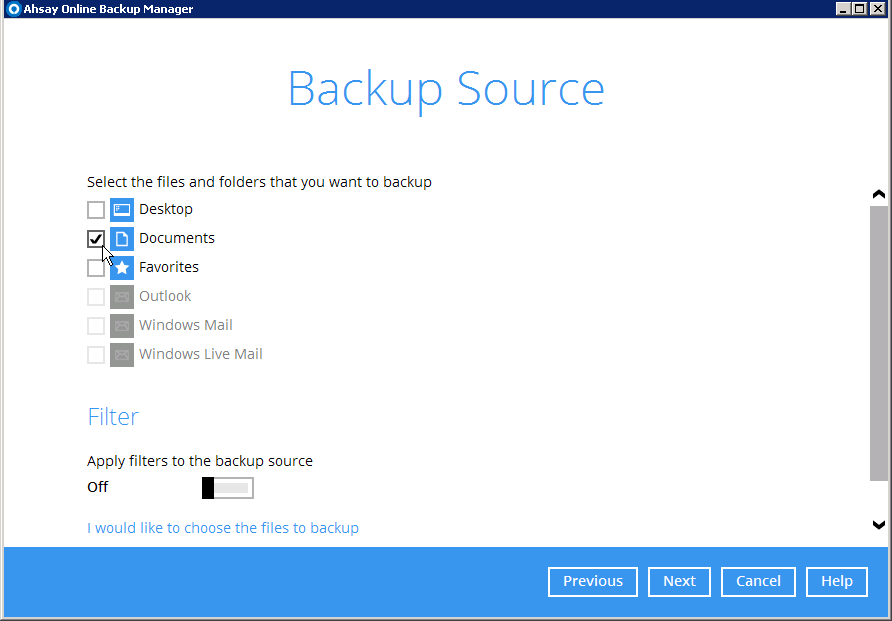Click the 'Backup Source' page title
Image resolution: width=892 pixels, height=621 pixels.
447,90
